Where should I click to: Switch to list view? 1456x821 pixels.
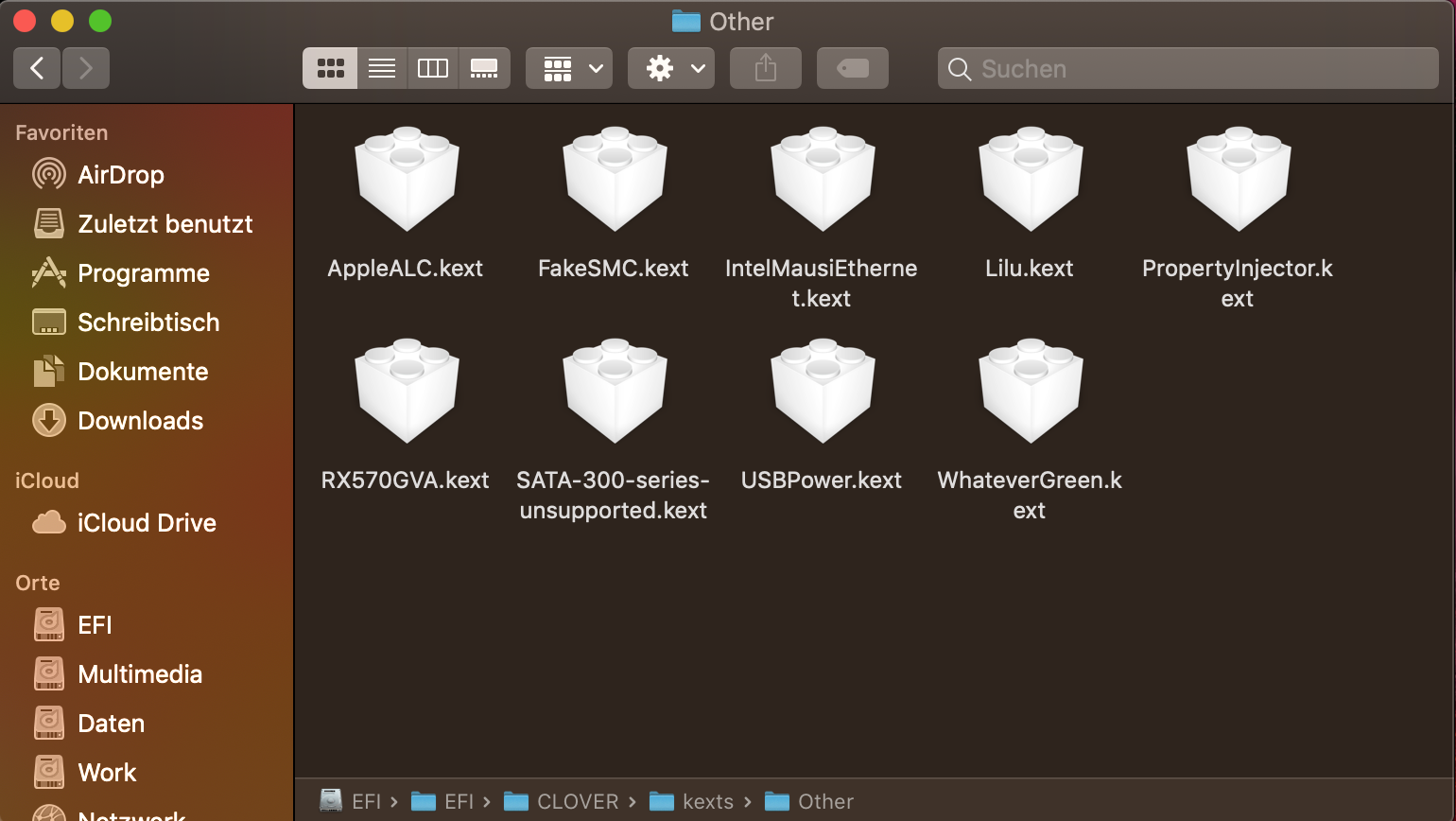point(382,68)
